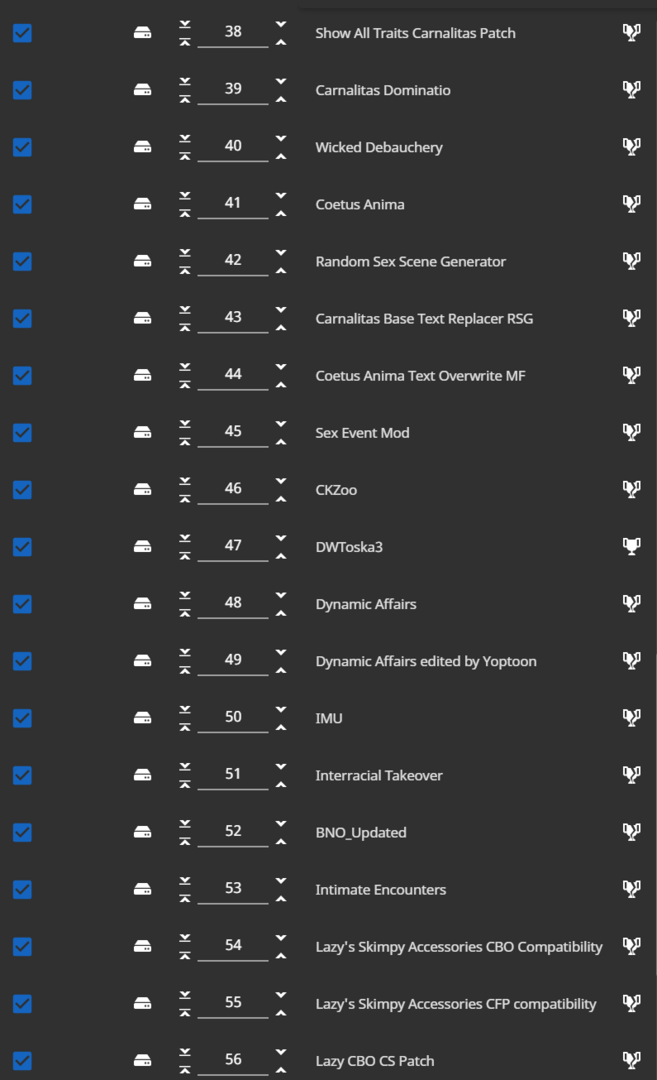Move Intimate Encounters to bottom of list

(x=185, y=881)
